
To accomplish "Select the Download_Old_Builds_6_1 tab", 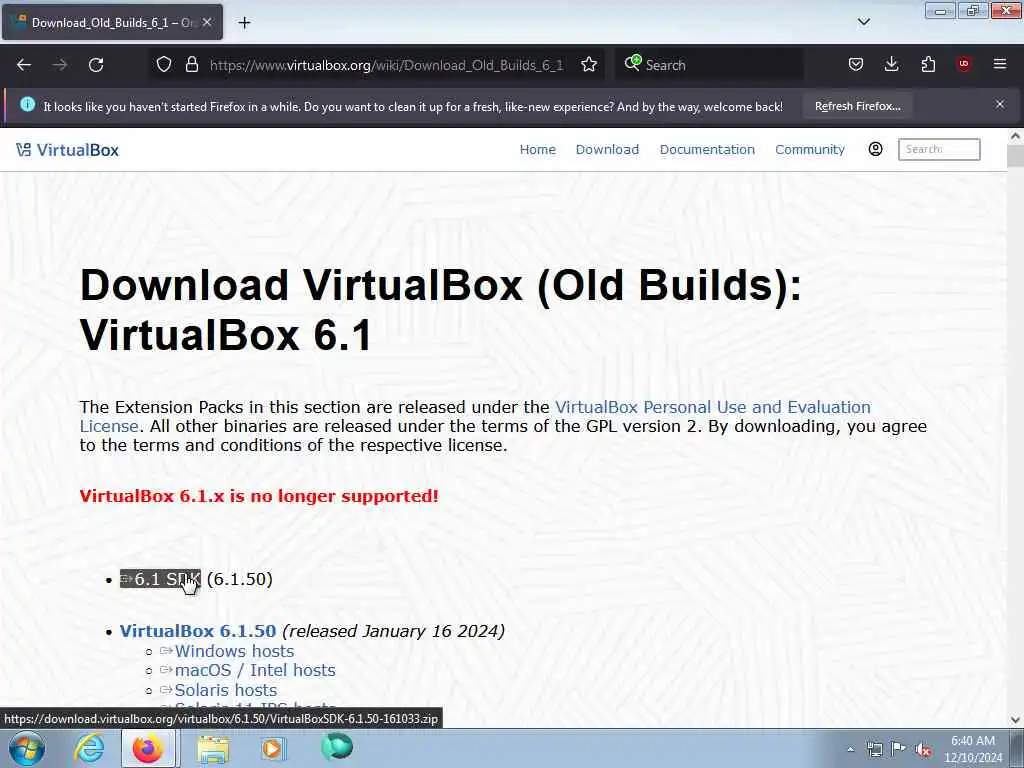I will pos(112,22).
